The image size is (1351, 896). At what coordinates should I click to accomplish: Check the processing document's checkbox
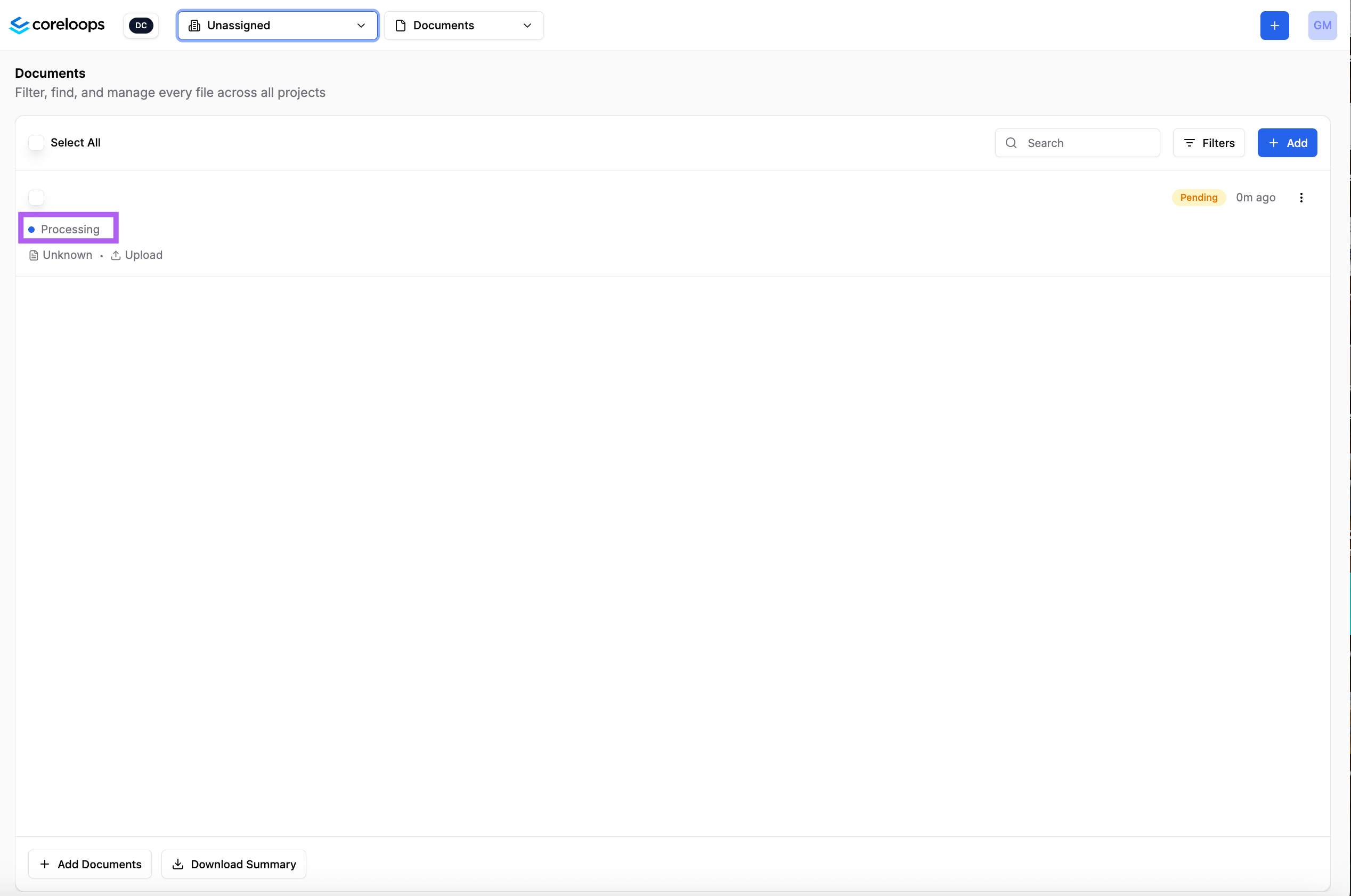pos(36,198)
